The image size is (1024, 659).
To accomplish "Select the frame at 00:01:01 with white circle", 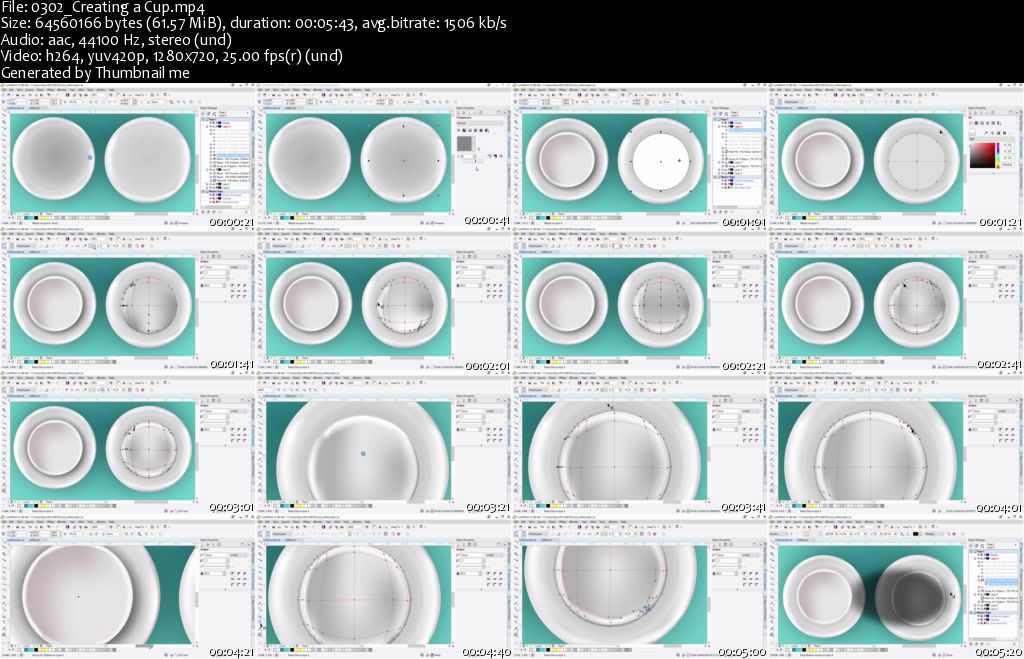I will (x=640, y=156).
